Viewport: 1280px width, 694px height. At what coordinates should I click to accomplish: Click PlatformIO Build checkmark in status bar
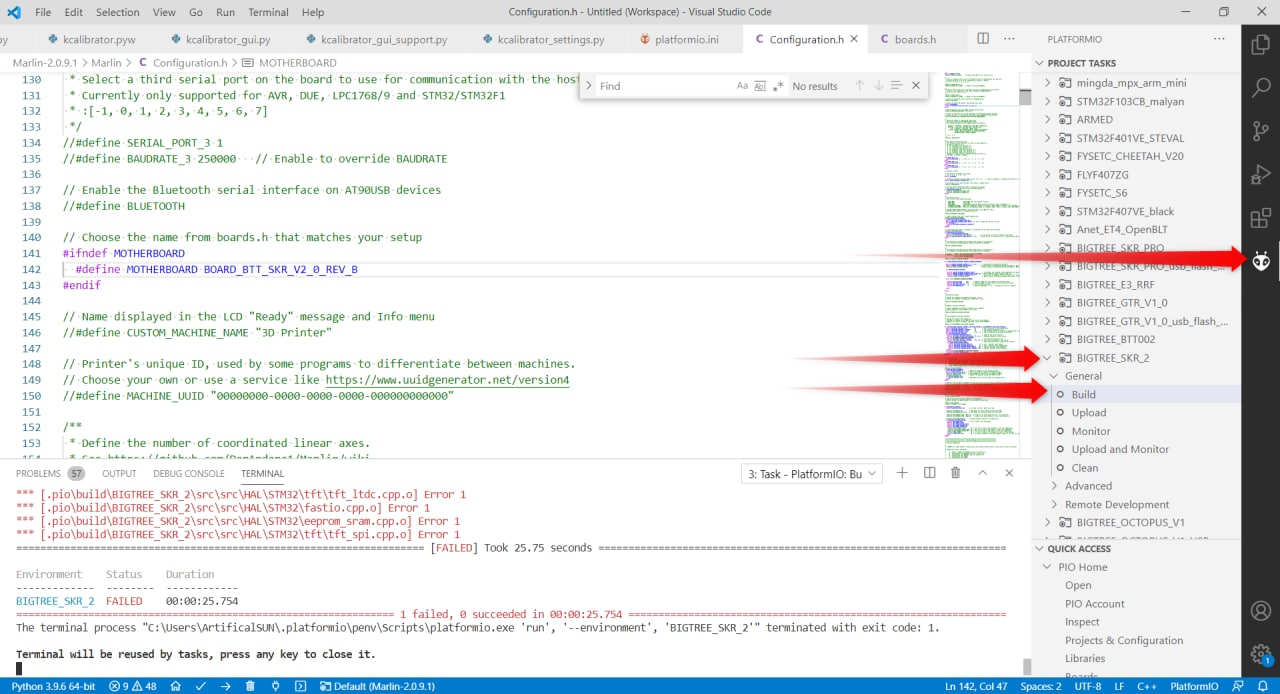click(x=201, y=686)
